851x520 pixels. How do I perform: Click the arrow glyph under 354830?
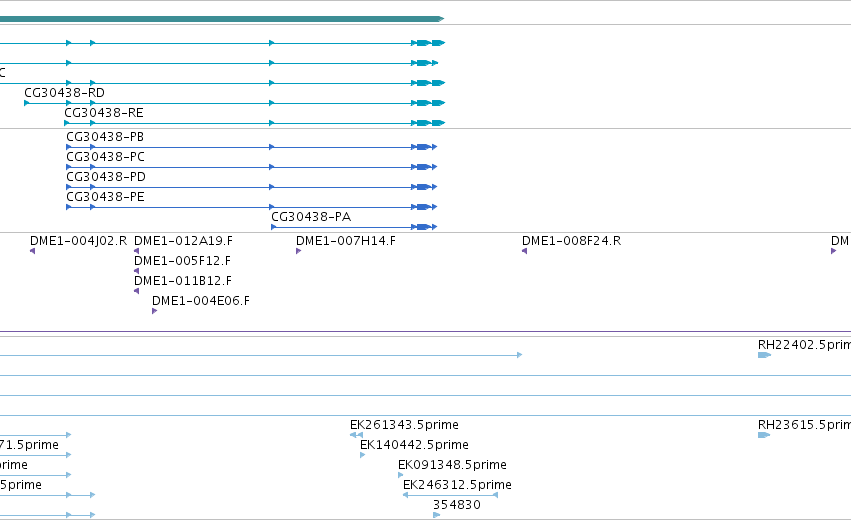(x=436, y=515)
